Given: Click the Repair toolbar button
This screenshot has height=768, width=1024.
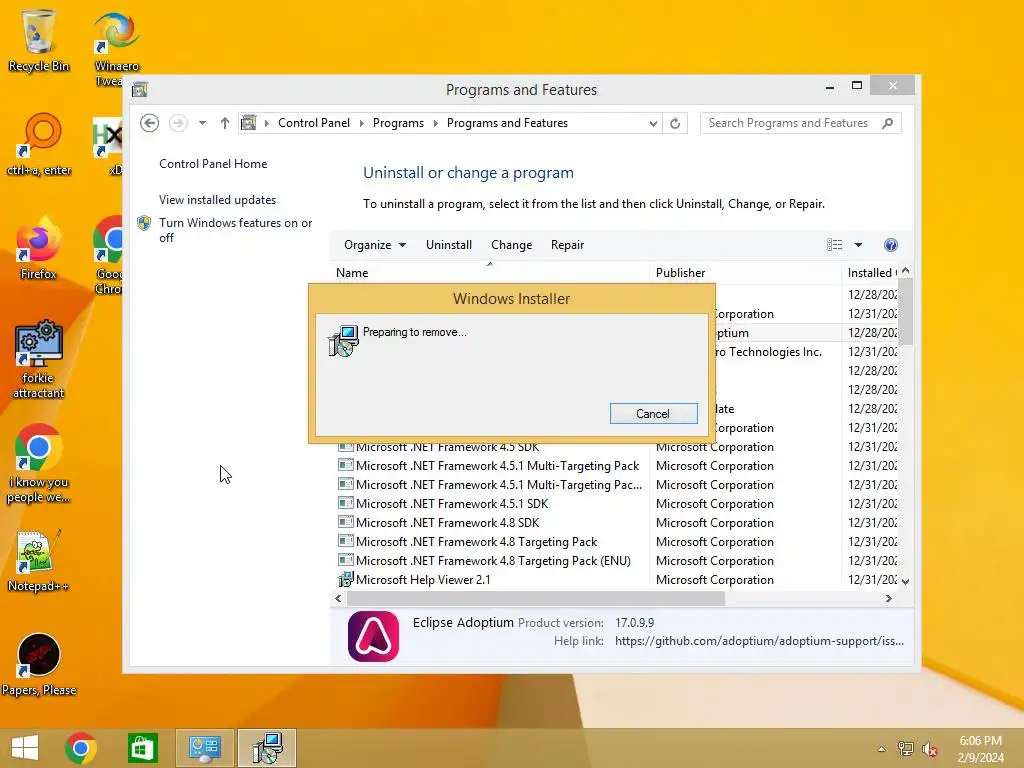Looking at the screenshot, I should pyautogui.click(x=568, y=245).
